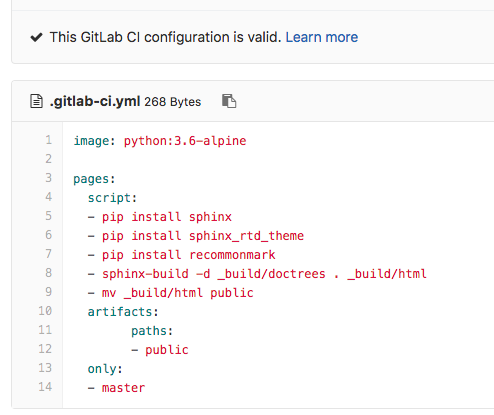This screenshot has height=415, width=494.
Task: Click the pip install sphinx_rtd_theme line
Action: click(196, 236)
